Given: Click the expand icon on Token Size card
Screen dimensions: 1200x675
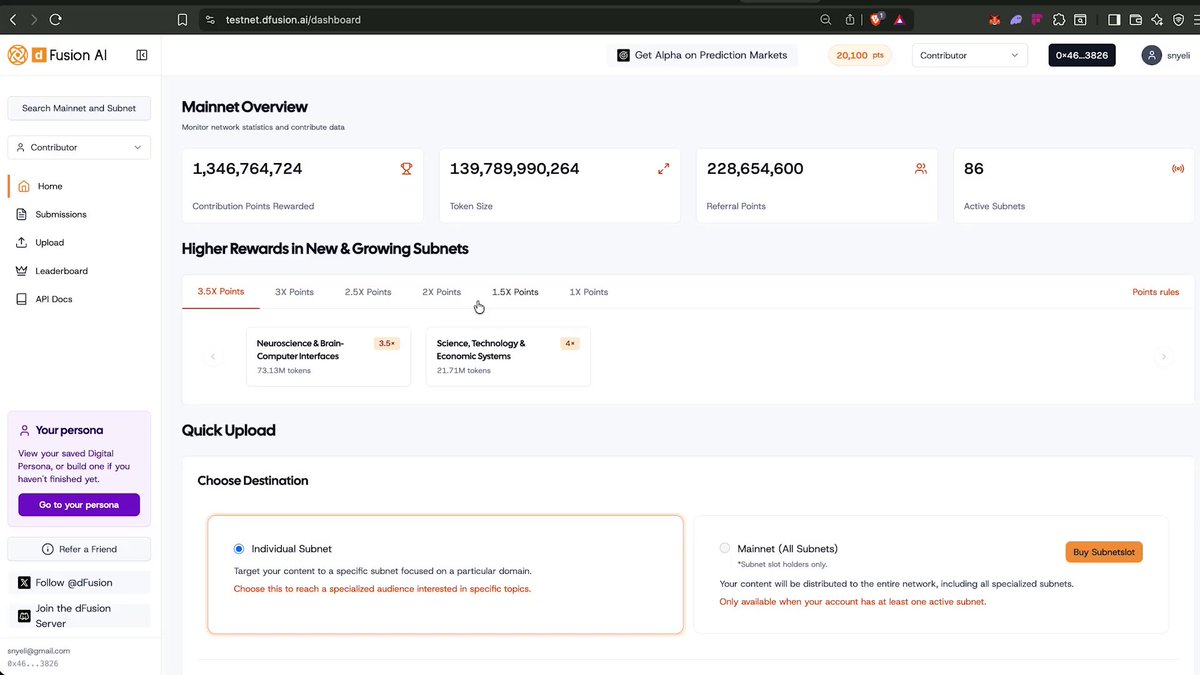Looking at the screenshot, I should (663, 169).
